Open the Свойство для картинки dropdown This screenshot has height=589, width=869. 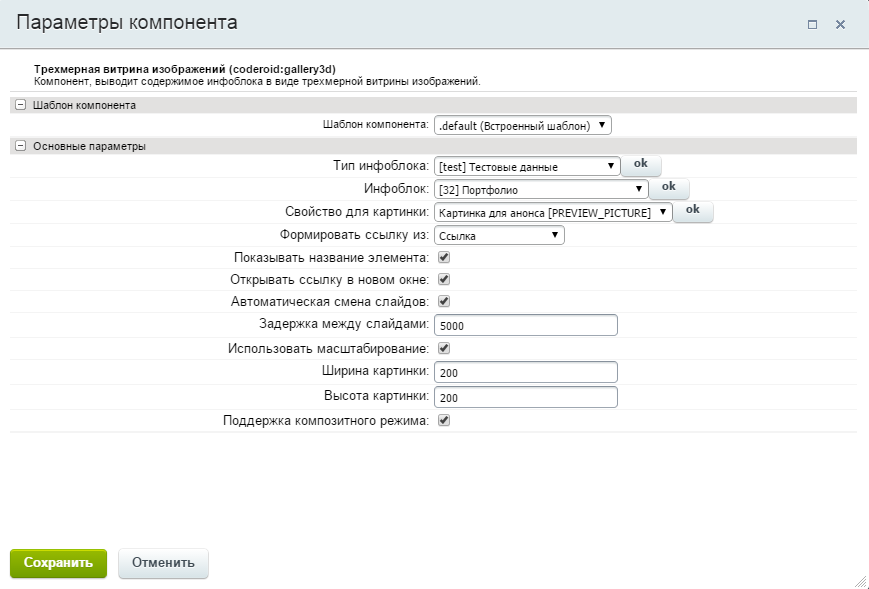point(552,212)
